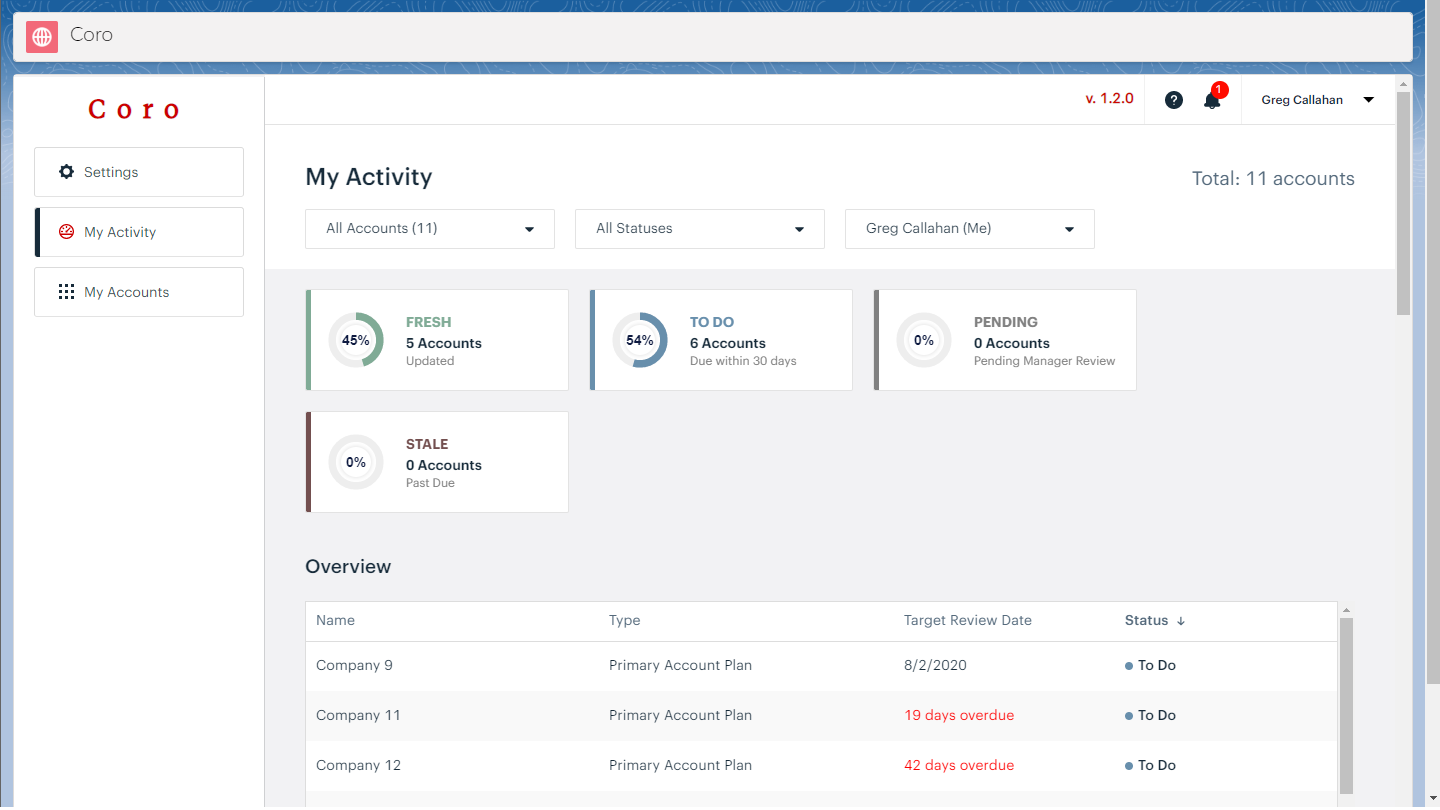Viewport: 1440px width, 810px height.
Task: Click the My Accounts grid icon
Action: [67, 292]
